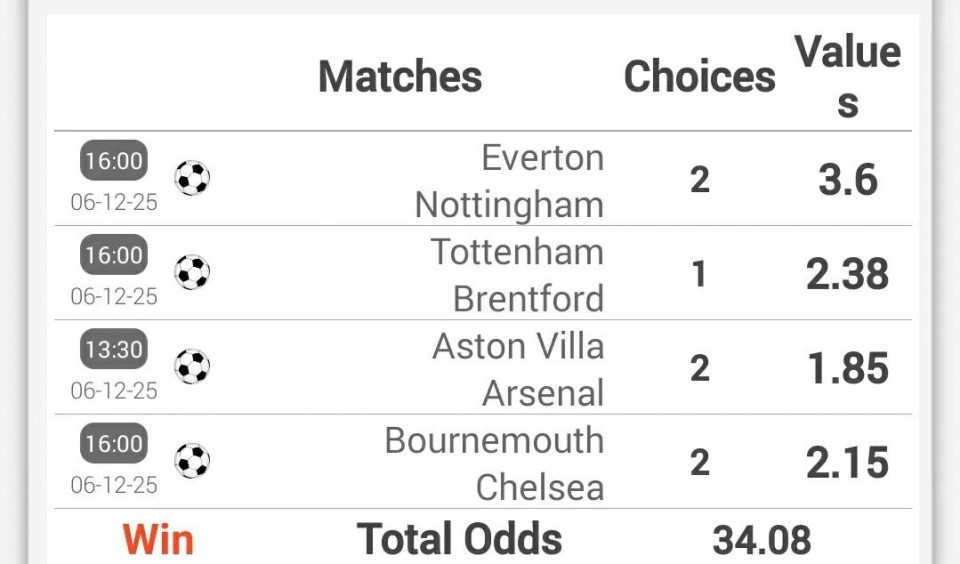Tap the 16:00 time badge for Tottenham
Image resolution: width=960 pixels, height=564 pixels.
(114, 255)
